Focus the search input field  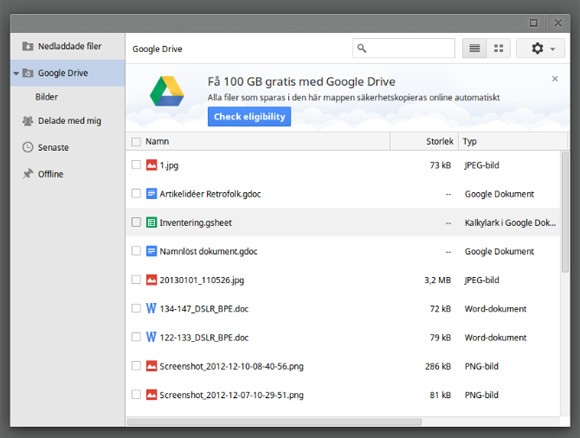(x=404, y=48)
